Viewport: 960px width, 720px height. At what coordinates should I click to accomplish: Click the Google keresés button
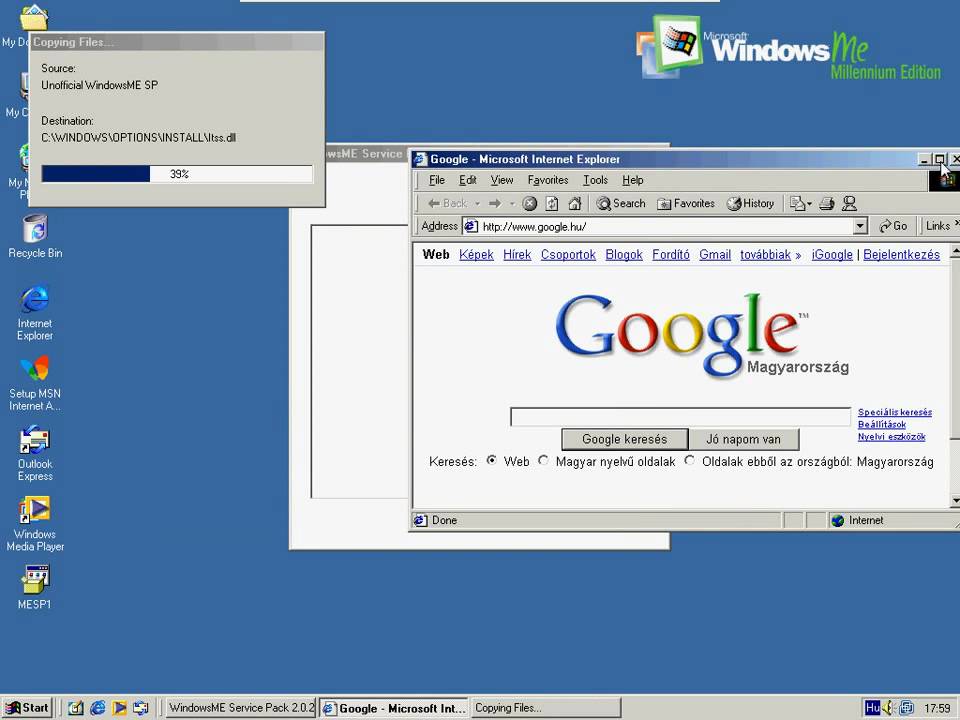[624, 439]
